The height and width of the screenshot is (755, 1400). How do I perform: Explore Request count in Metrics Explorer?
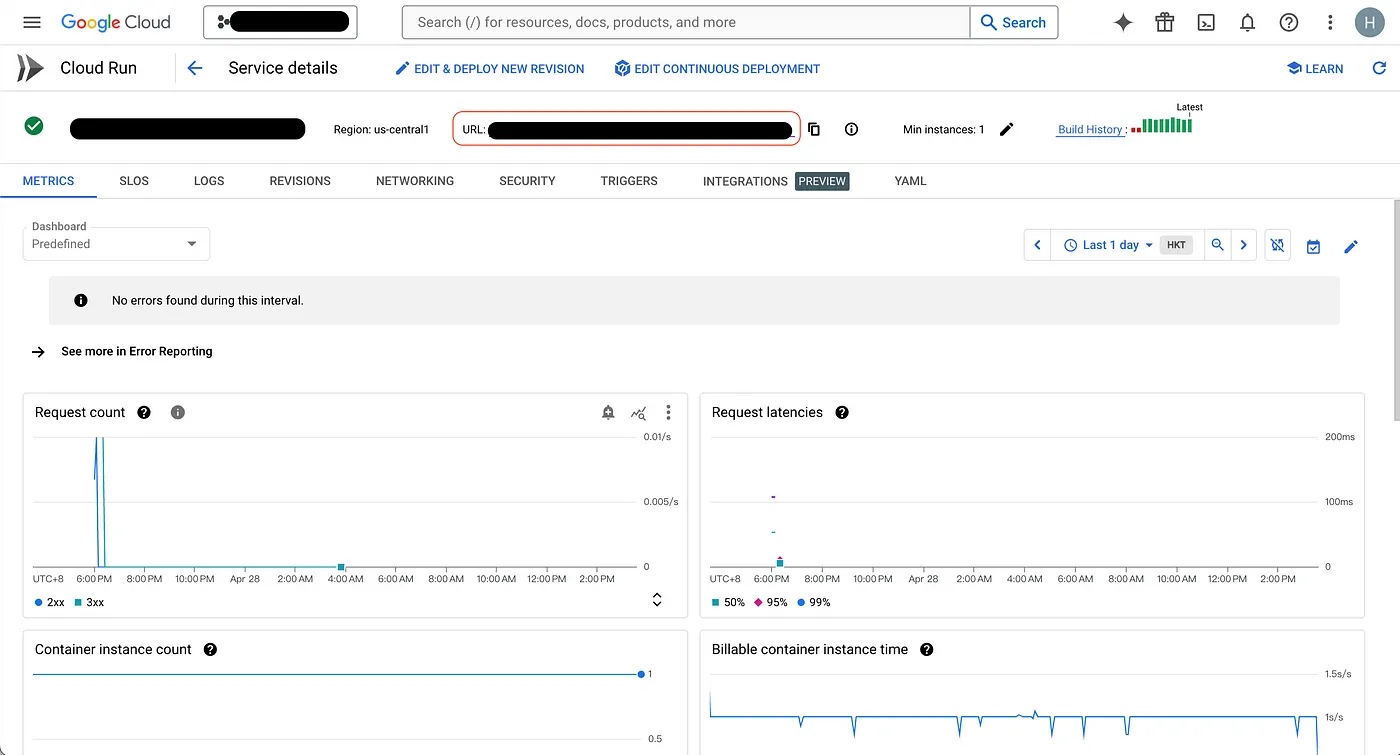(638, 412)
